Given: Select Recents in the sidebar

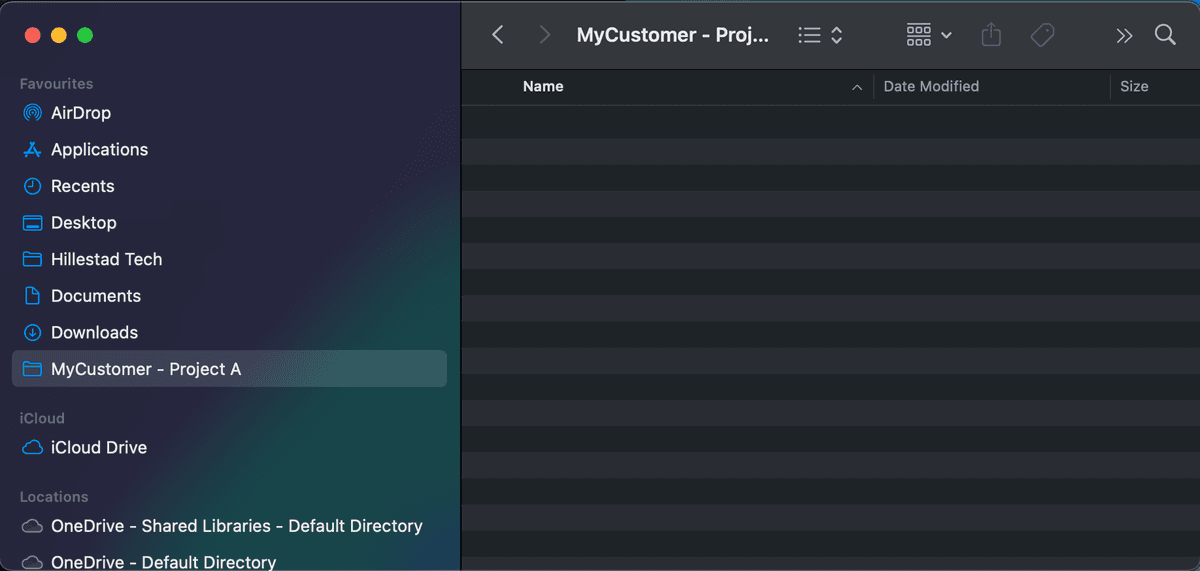Looking at the screenshot, I should [x=82, y=186].
